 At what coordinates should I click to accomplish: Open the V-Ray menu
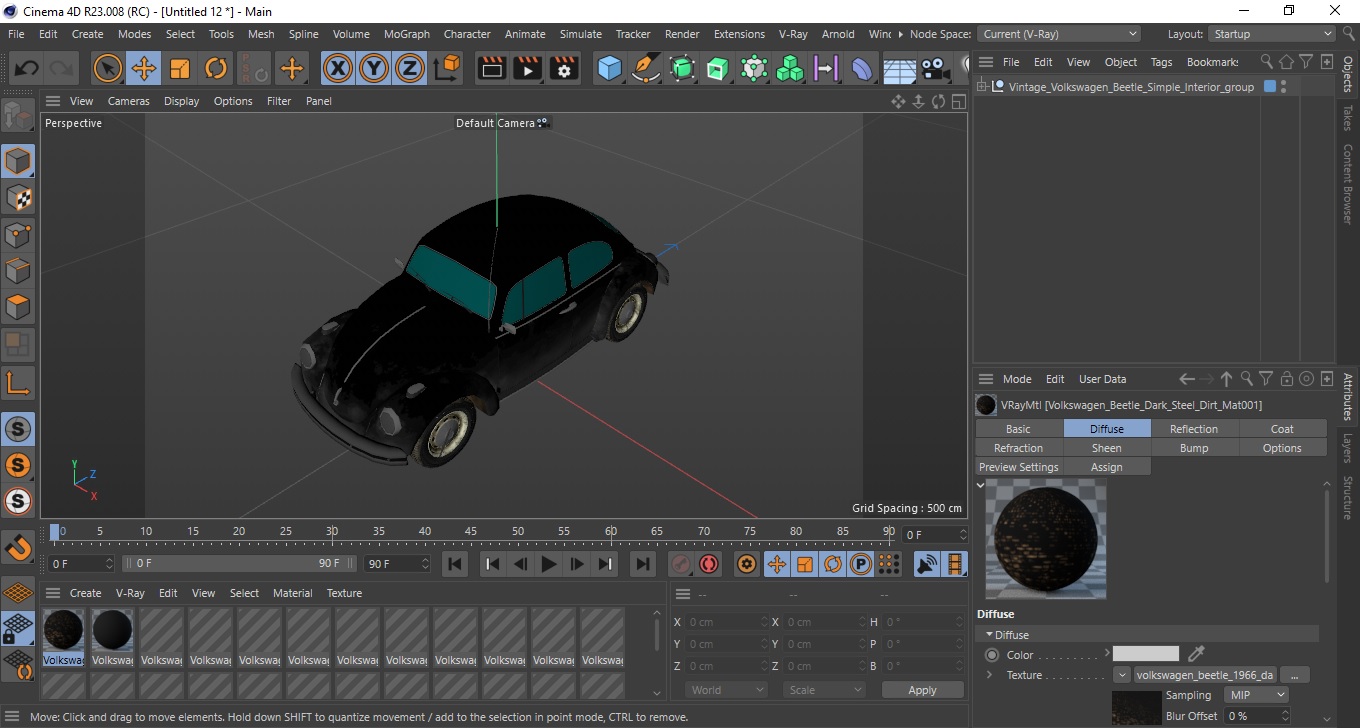click(x=793, y=34)
